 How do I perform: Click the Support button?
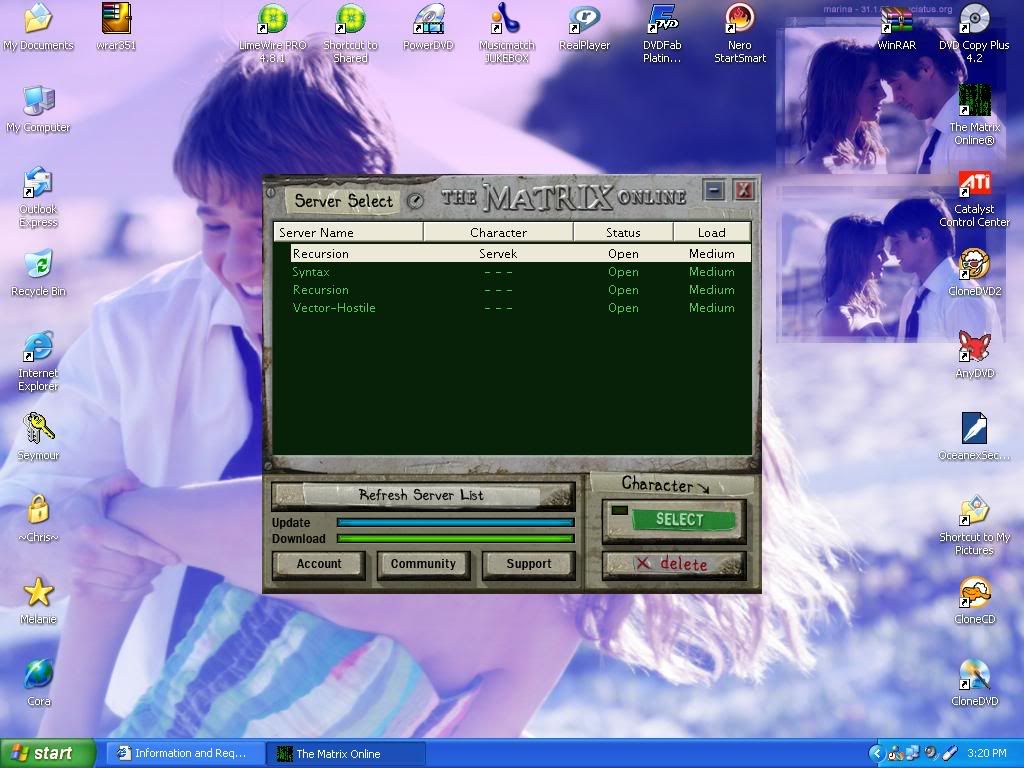(x=528, y=564)
